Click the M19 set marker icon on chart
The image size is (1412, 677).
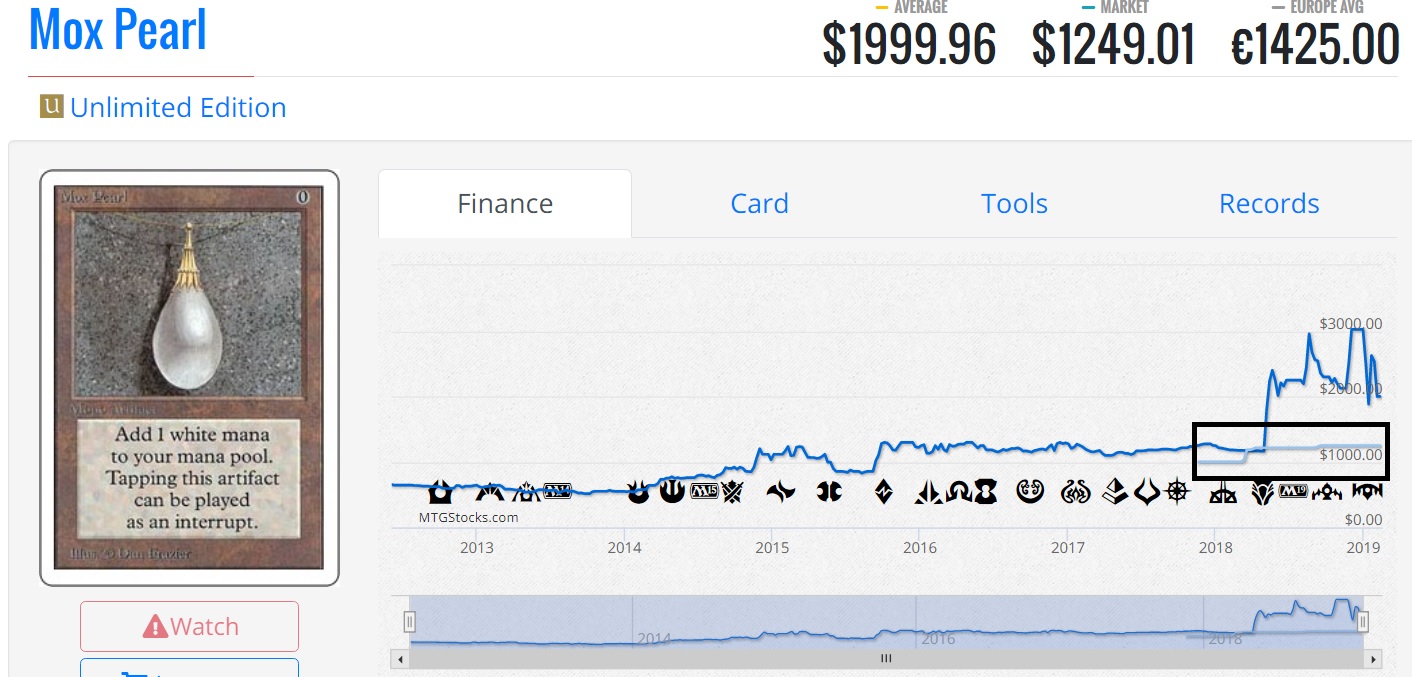(x=1293, y=491)
